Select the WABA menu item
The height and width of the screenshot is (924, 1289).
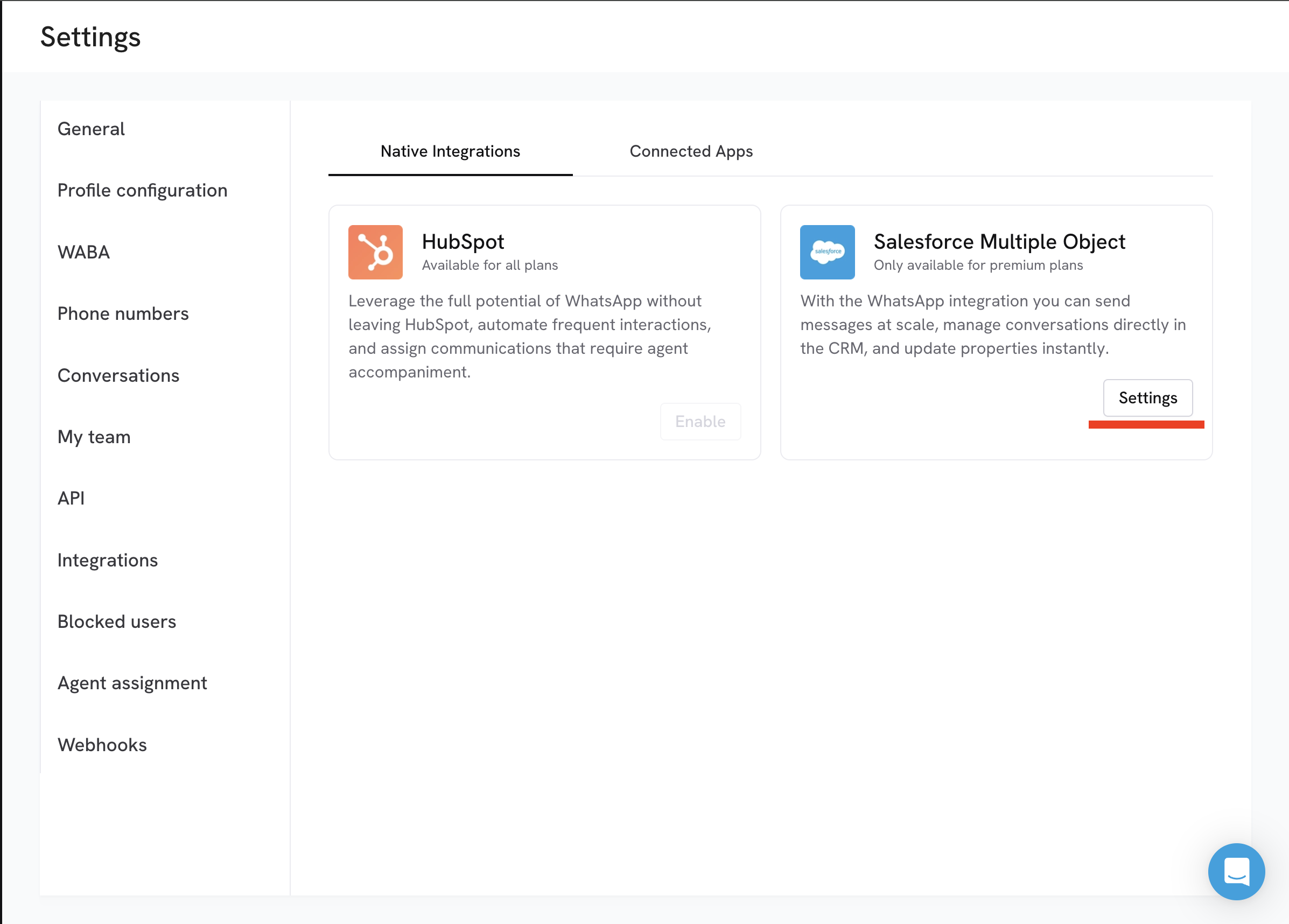coord(83,252)
